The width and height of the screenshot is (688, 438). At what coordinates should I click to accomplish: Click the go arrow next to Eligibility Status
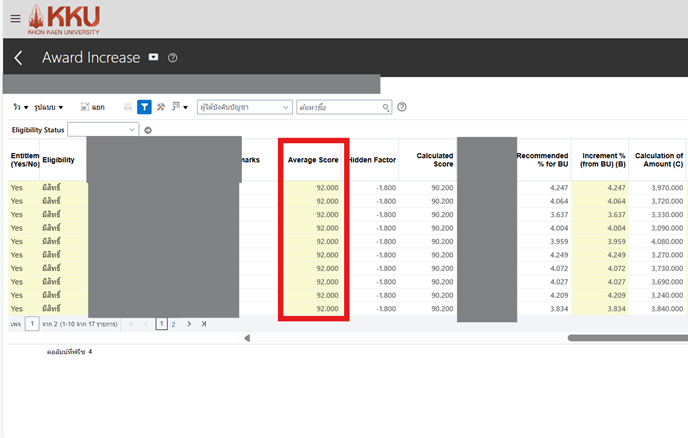(x=148, y=130)
